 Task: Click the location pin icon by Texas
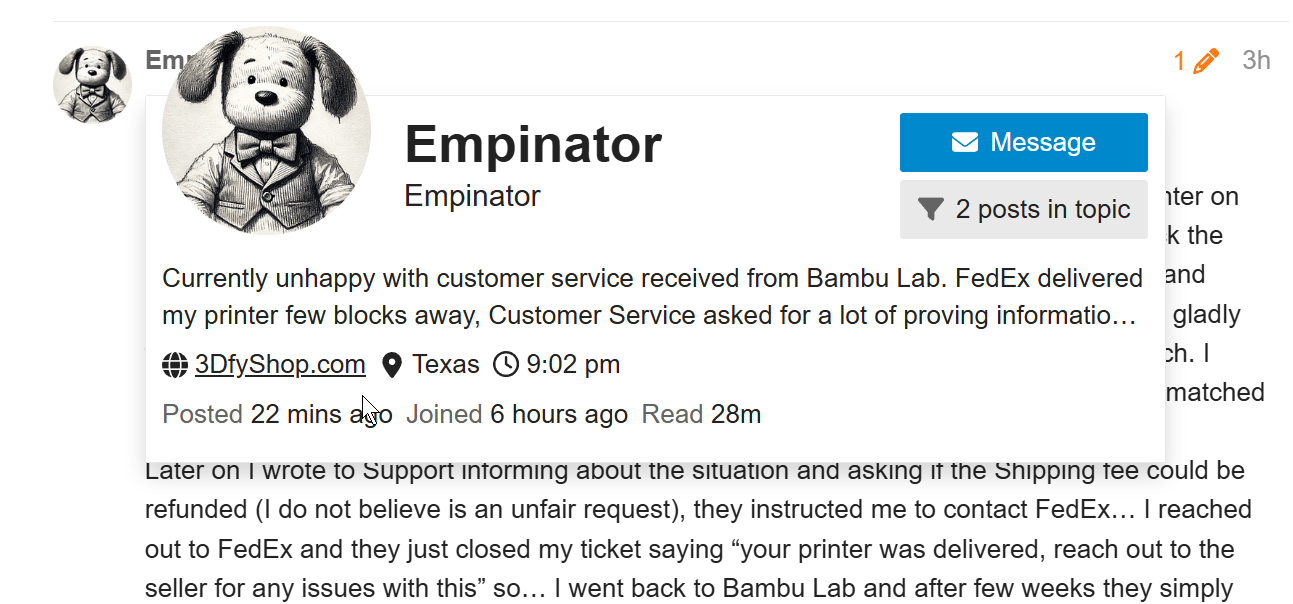pos(392,365)
